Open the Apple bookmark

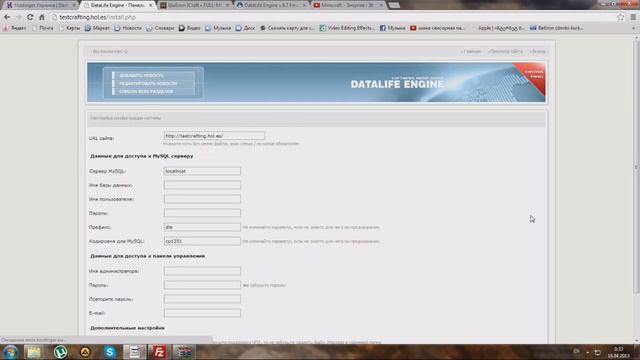[497, 28]
